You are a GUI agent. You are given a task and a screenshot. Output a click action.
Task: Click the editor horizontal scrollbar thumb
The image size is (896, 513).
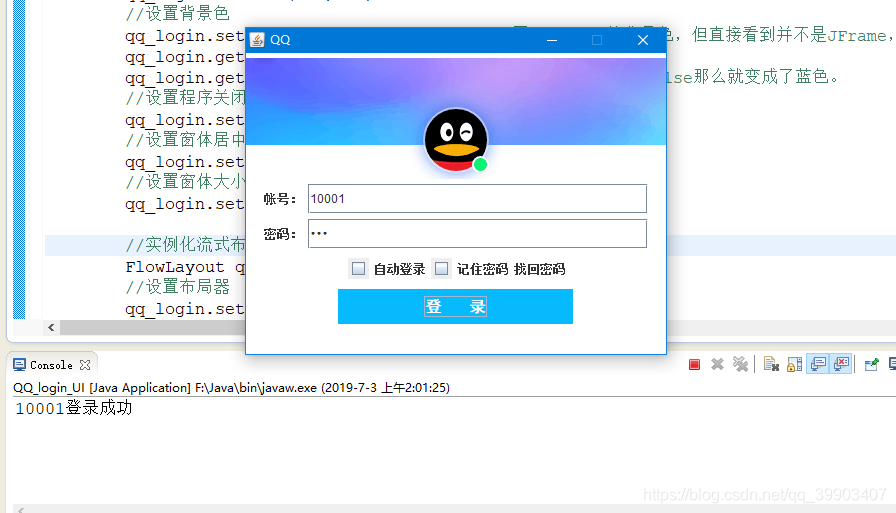(153, 327)
